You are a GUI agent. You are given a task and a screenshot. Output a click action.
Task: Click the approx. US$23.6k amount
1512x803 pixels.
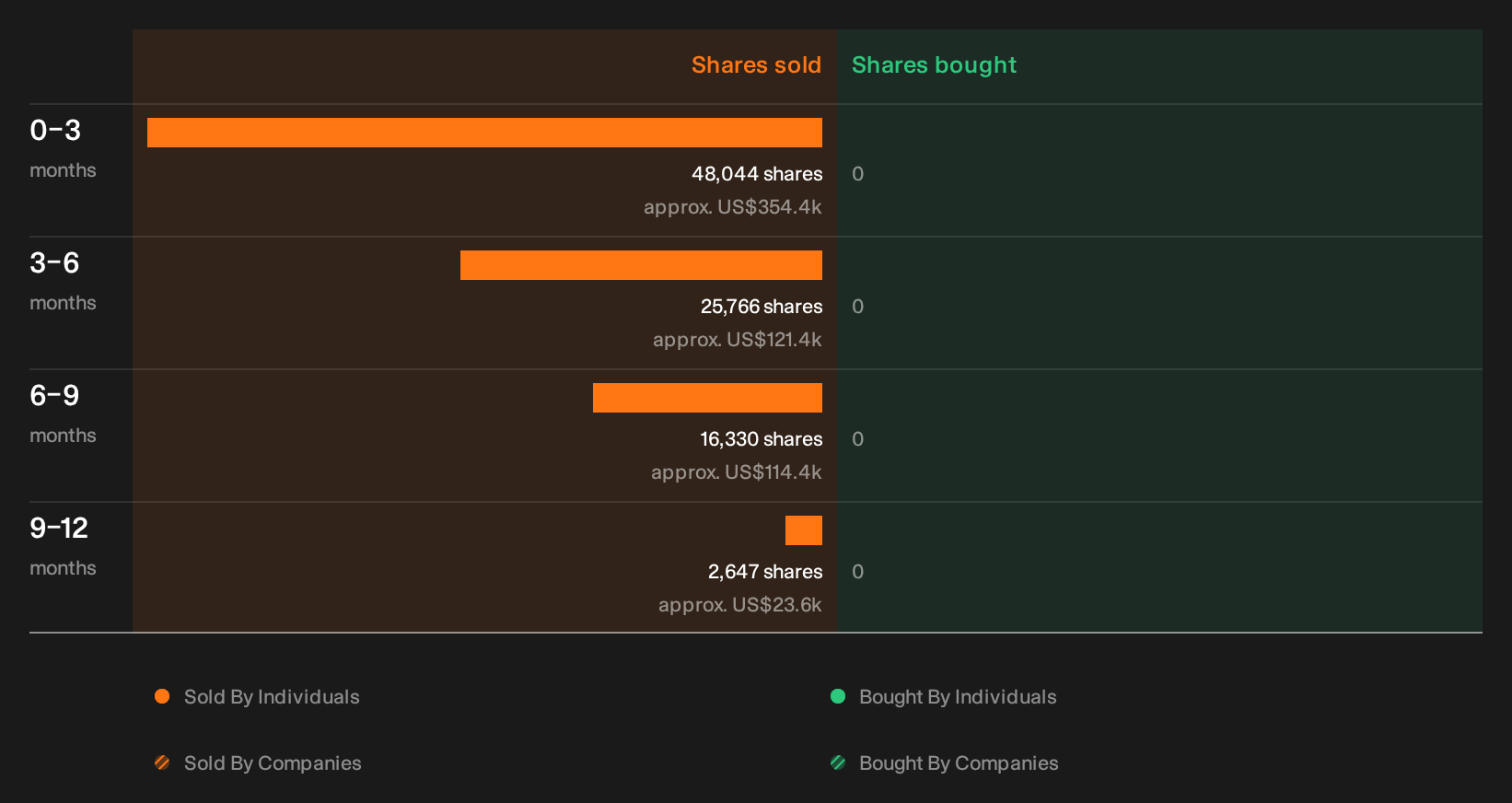740,605
